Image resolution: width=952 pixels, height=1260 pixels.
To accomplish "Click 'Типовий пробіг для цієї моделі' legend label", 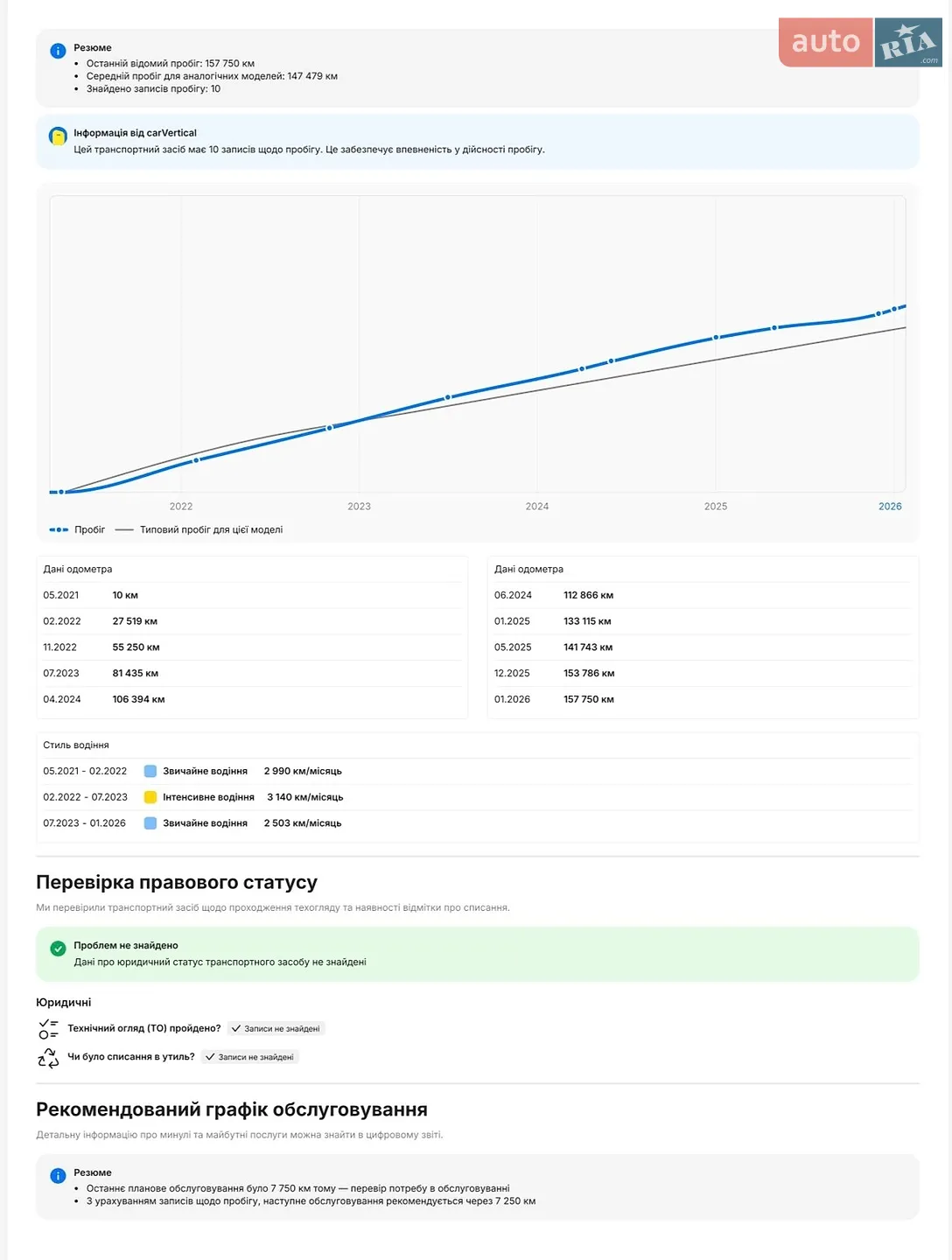I will click(x=211, y=529).
